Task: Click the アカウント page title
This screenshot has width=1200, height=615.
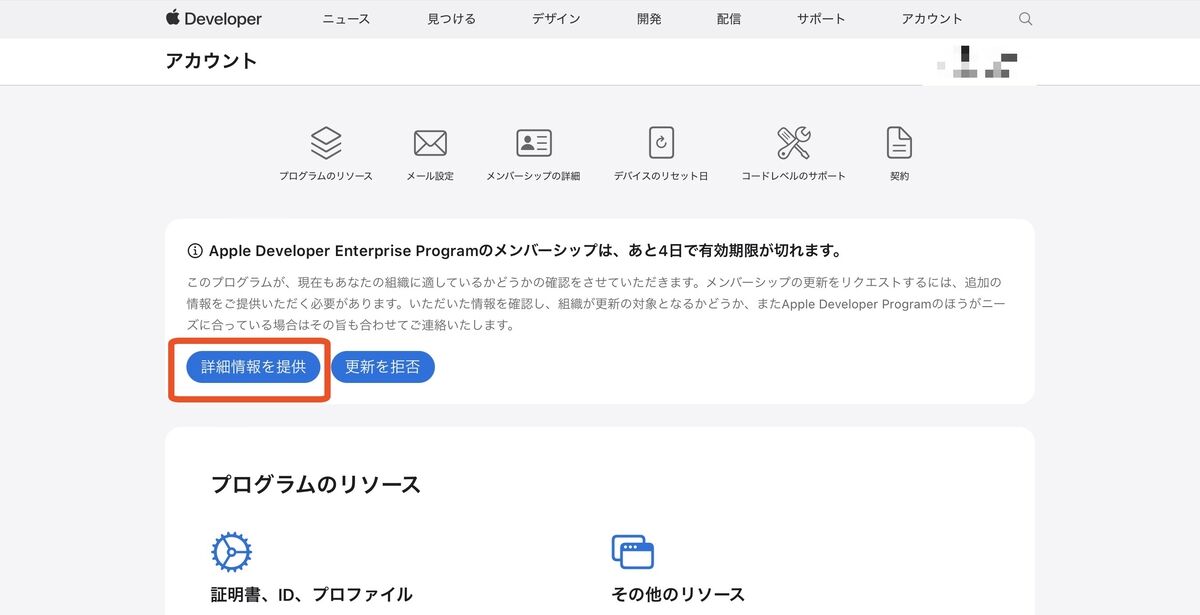Action: (x=211, y=61)
